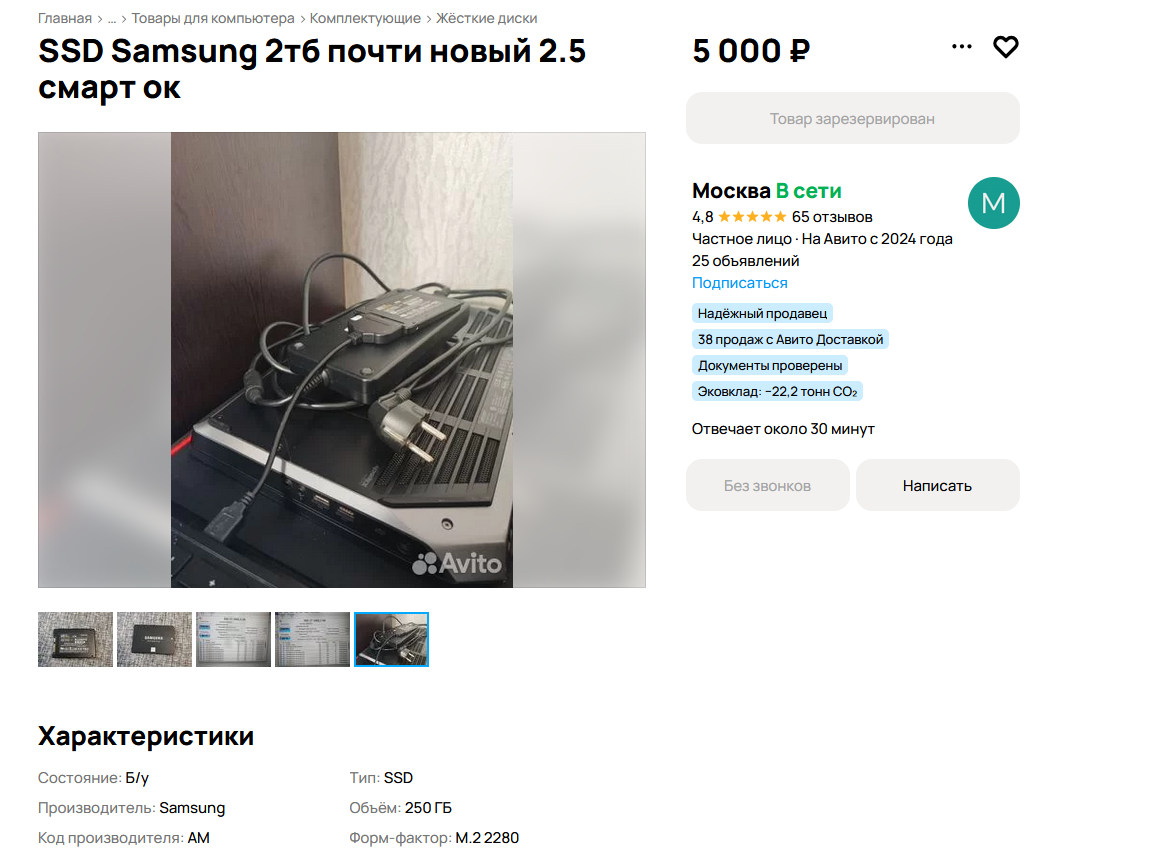Select the second Samsung SSD thumbnail
1160x868 pixels.
[x=155, y=639]
